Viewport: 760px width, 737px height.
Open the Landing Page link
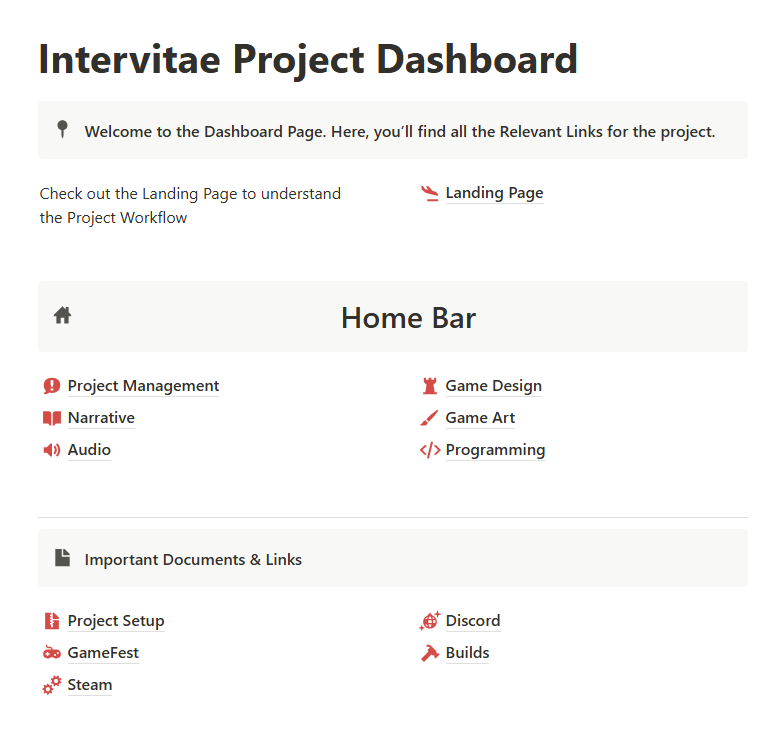(494, 193)
